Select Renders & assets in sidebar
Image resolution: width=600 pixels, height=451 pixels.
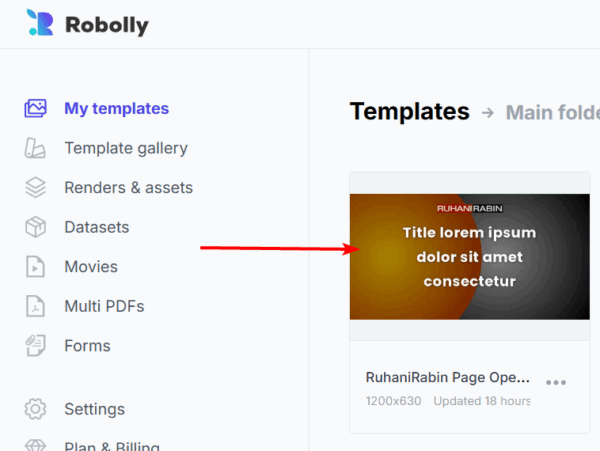coord(128,188)
